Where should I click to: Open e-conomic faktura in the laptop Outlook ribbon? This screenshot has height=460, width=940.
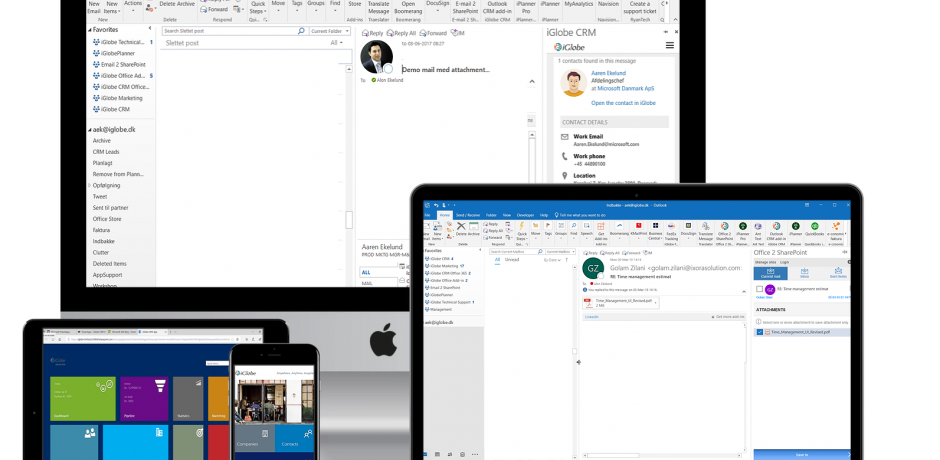(x=836, y=231)
